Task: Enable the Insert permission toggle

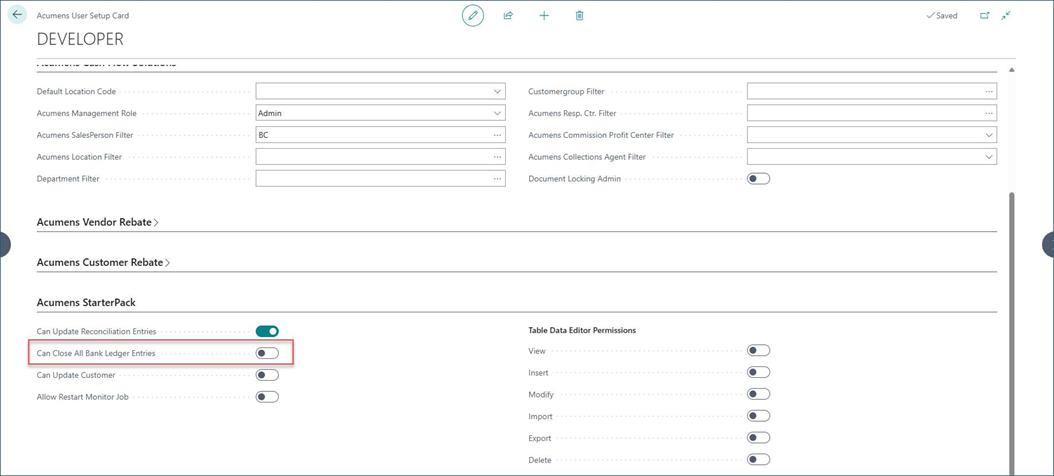Action: click(758, 372)
